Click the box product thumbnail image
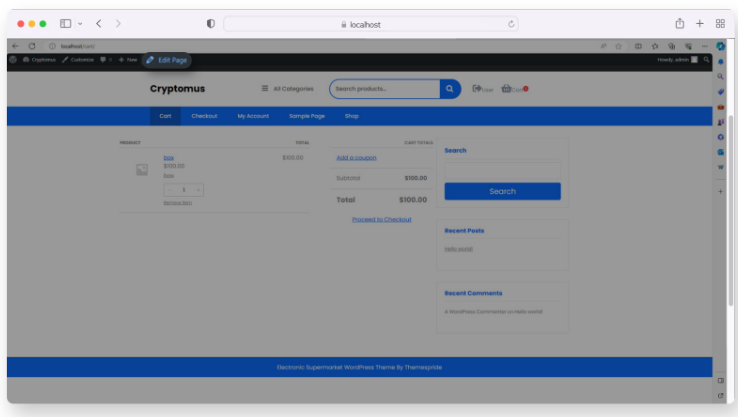The image size is (738, 417). [142, 170]
